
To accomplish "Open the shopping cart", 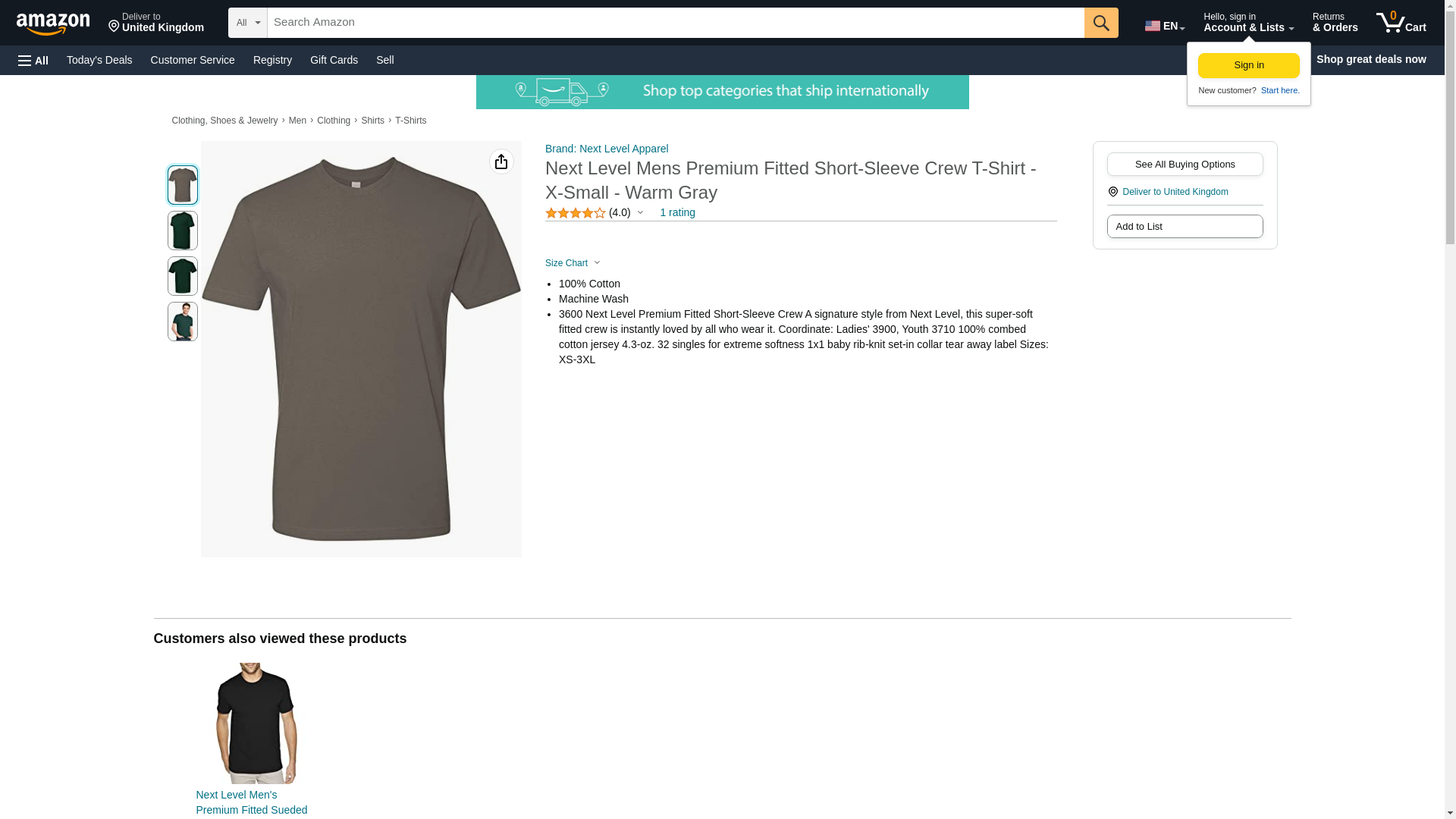I will tap(1401, 22).
